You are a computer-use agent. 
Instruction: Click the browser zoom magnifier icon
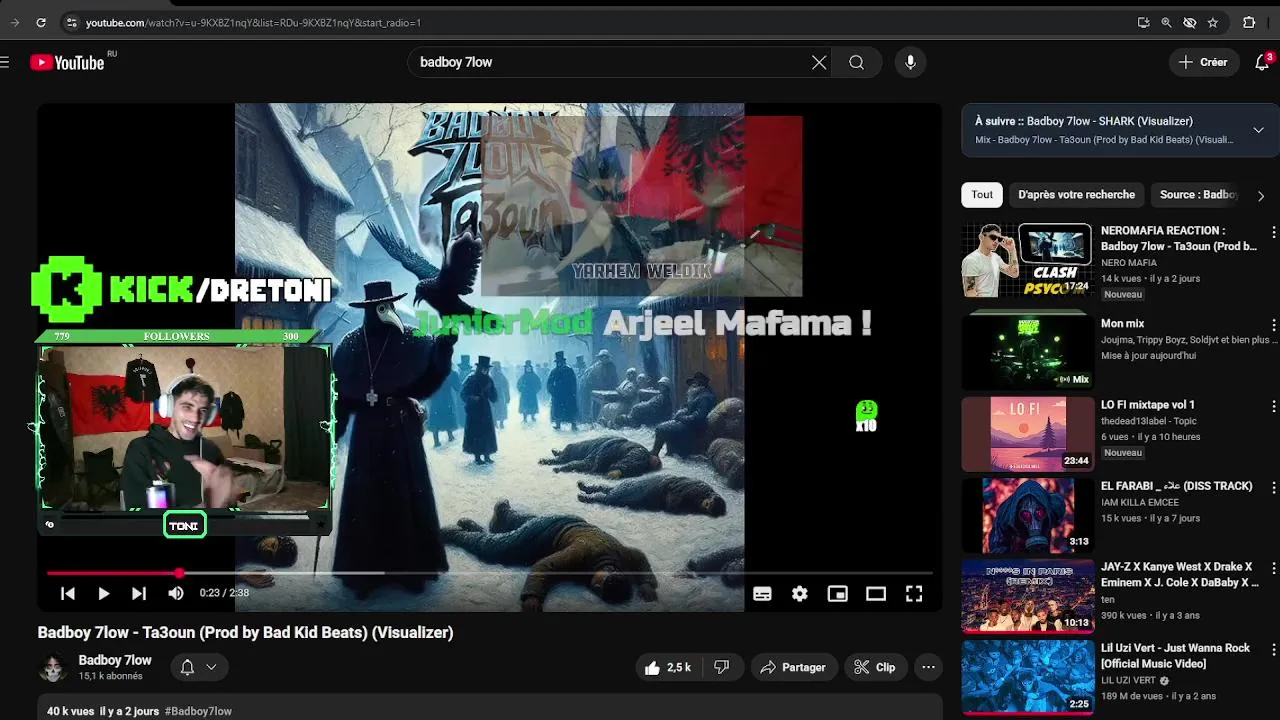[x=1166, y=22]
